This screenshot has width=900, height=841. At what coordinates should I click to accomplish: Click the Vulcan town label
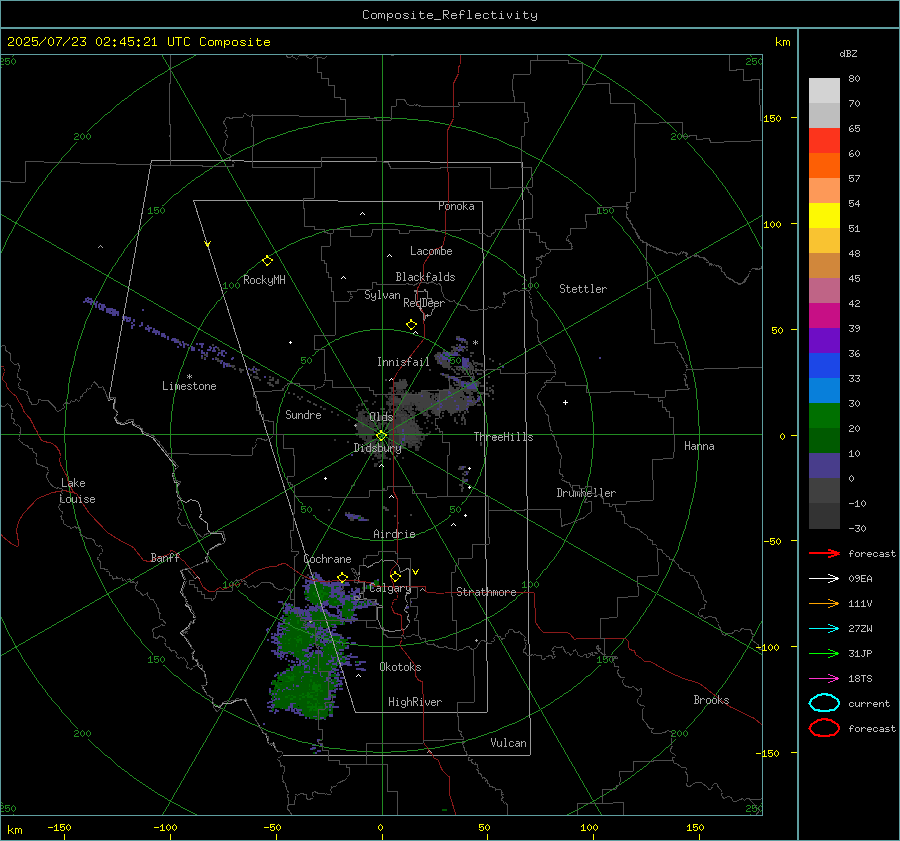point(508,743)
